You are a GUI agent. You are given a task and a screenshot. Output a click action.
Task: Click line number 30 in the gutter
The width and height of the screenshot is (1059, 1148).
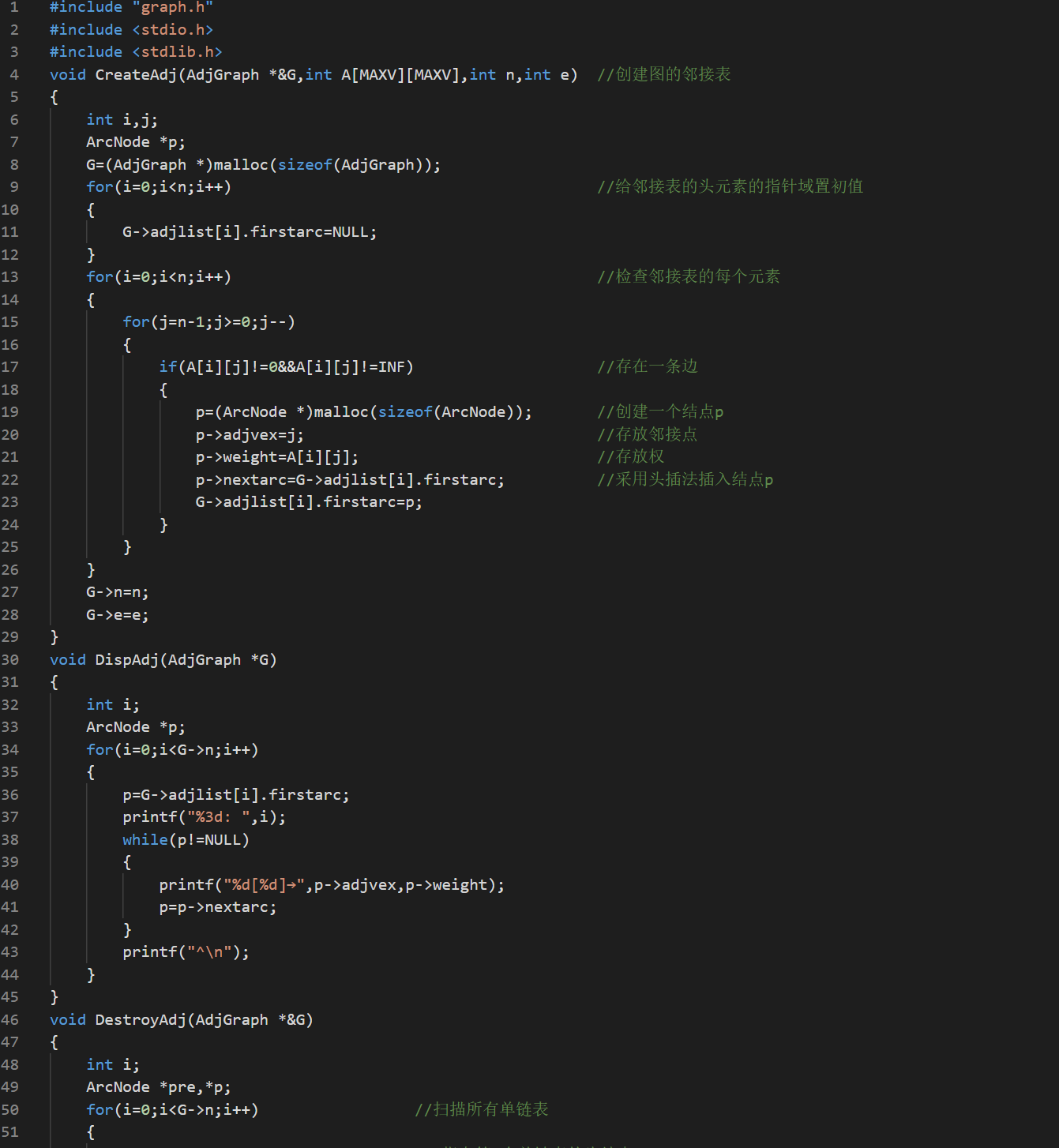pyautogui.click(x=9, y=659)
